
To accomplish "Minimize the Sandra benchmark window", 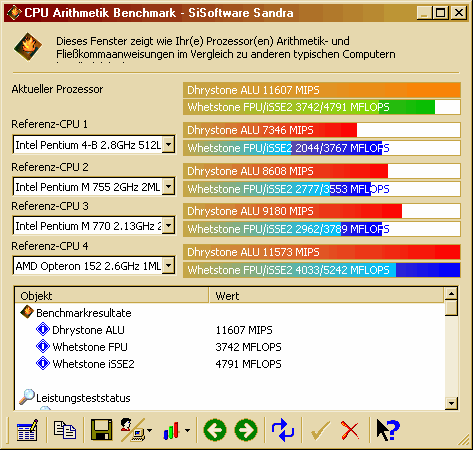I will [x=424, y=13].
